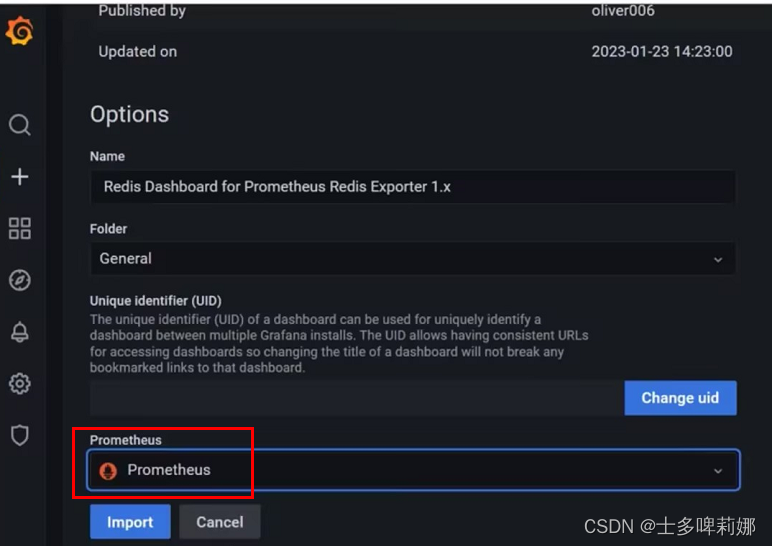Screen dimensions: 772x546
Task: Click the Prometheus flame data source icon
Action: [x=108, y=471]
